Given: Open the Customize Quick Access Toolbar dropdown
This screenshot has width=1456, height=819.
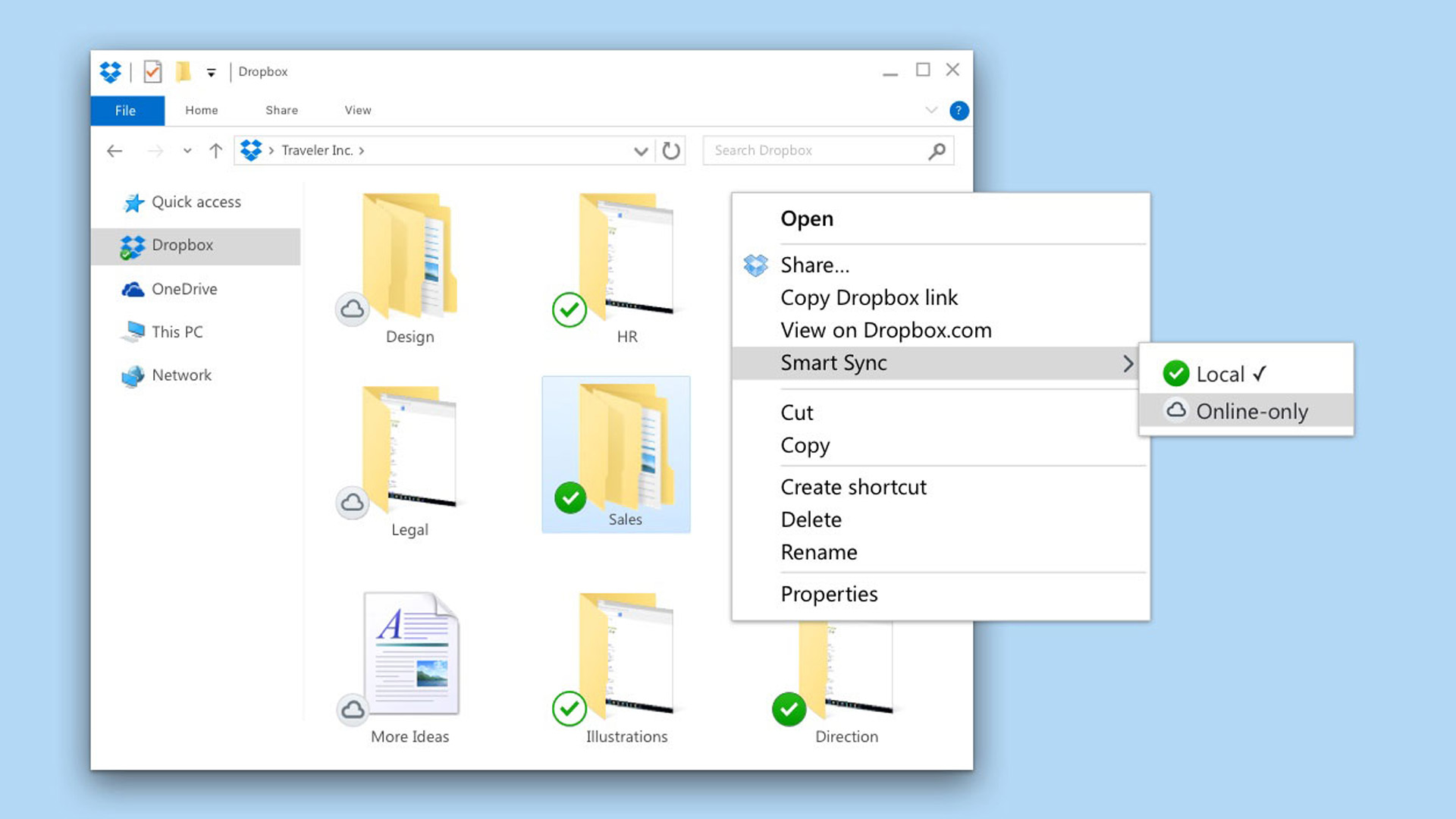Looking at the screenshot, I should (211, 73).
